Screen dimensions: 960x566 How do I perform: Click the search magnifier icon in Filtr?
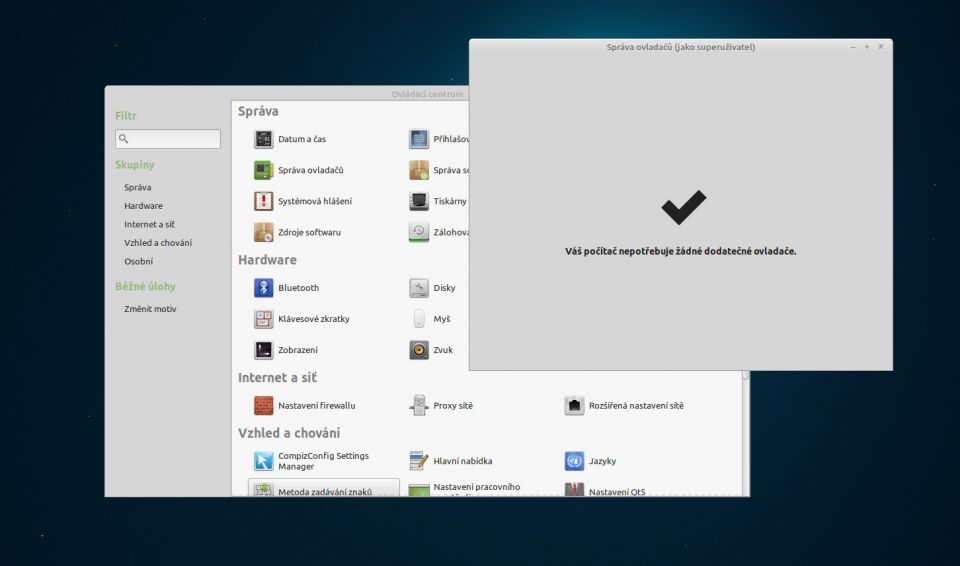tap(123, 139)
